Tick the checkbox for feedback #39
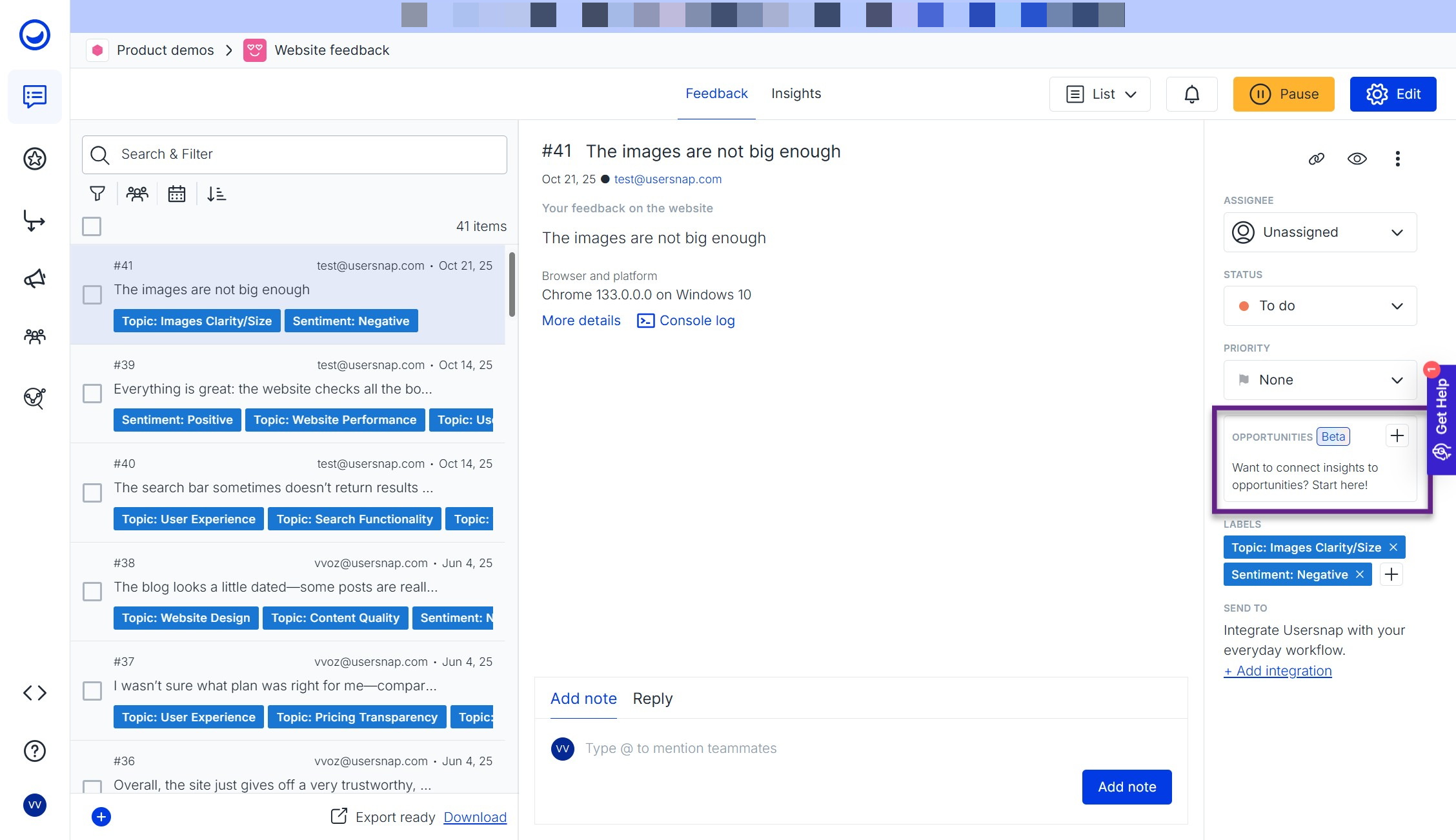Image resolution: width=1456 pixels, height=840 pixels. 92,394
